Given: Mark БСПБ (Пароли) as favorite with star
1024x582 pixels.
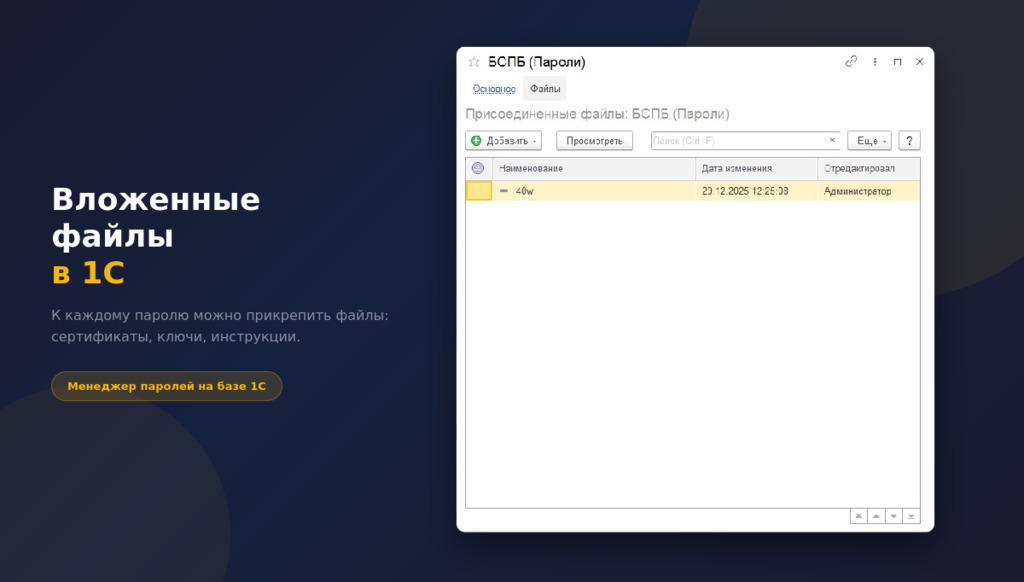Looking at the screenshot, I should (474, 62).
